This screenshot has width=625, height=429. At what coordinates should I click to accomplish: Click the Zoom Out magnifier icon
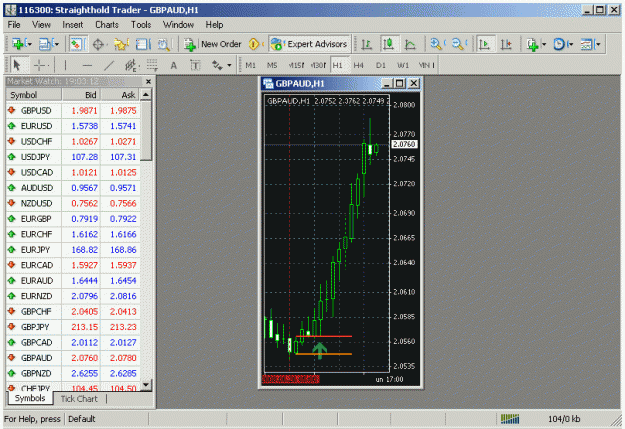458,44
